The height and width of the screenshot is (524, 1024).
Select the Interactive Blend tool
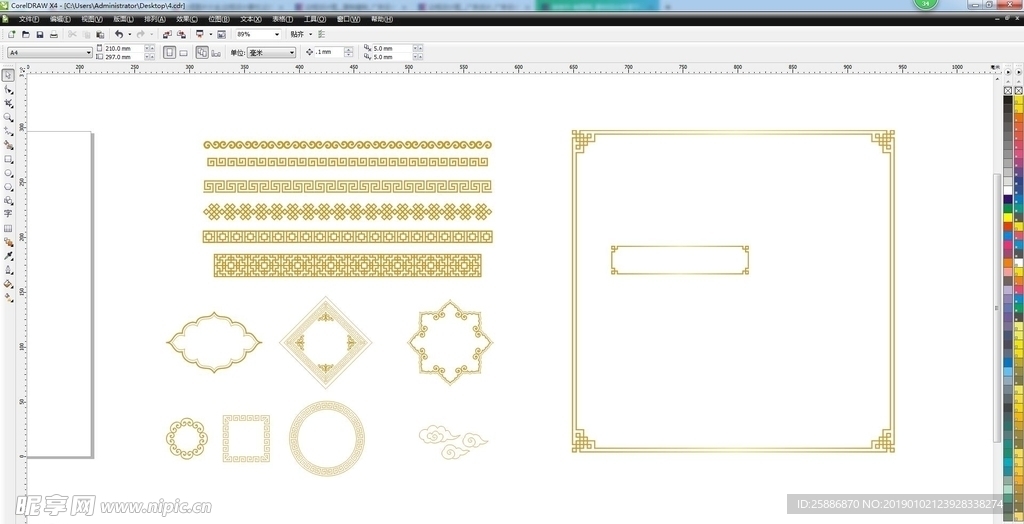coord(8,242)
